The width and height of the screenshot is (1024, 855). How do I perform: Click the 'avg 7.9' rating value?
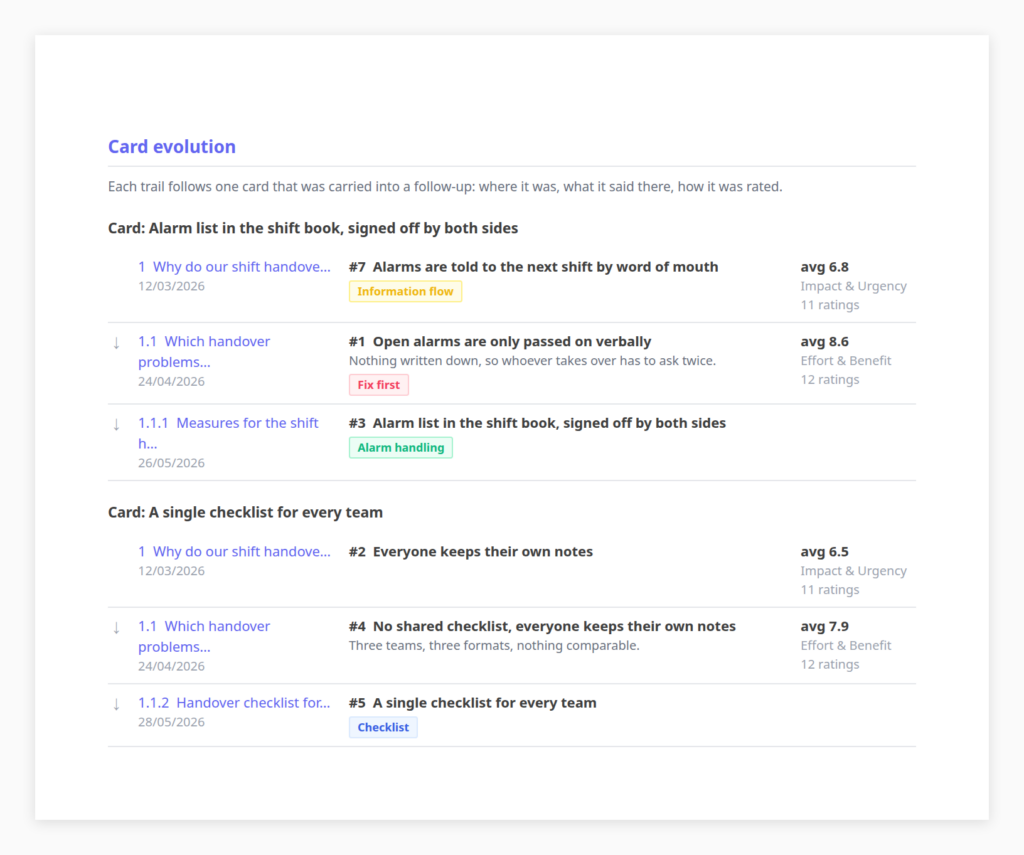pyautogui.click(x=825, y=626)
